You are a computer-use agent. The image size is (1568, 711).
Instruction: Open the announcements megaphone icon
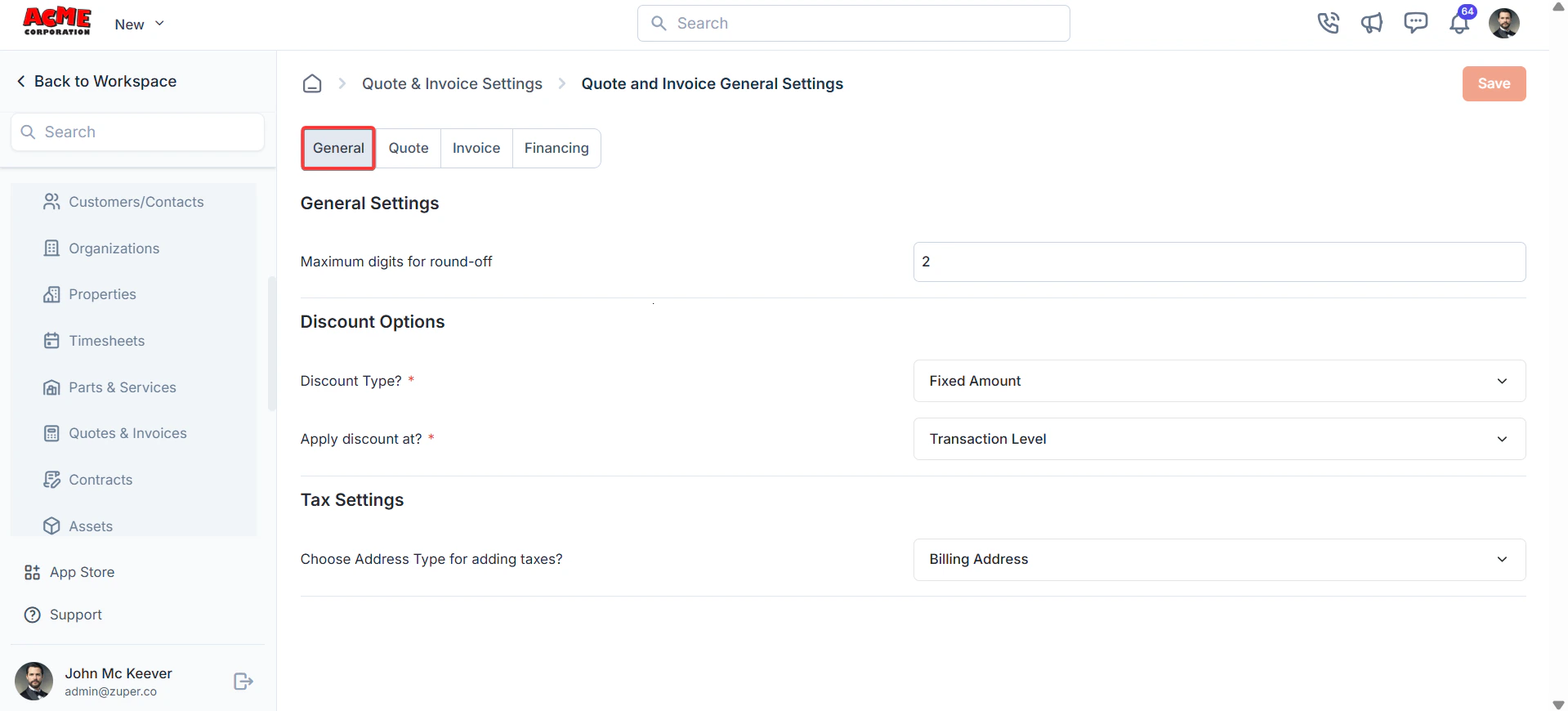click(x=1372, y=23)
